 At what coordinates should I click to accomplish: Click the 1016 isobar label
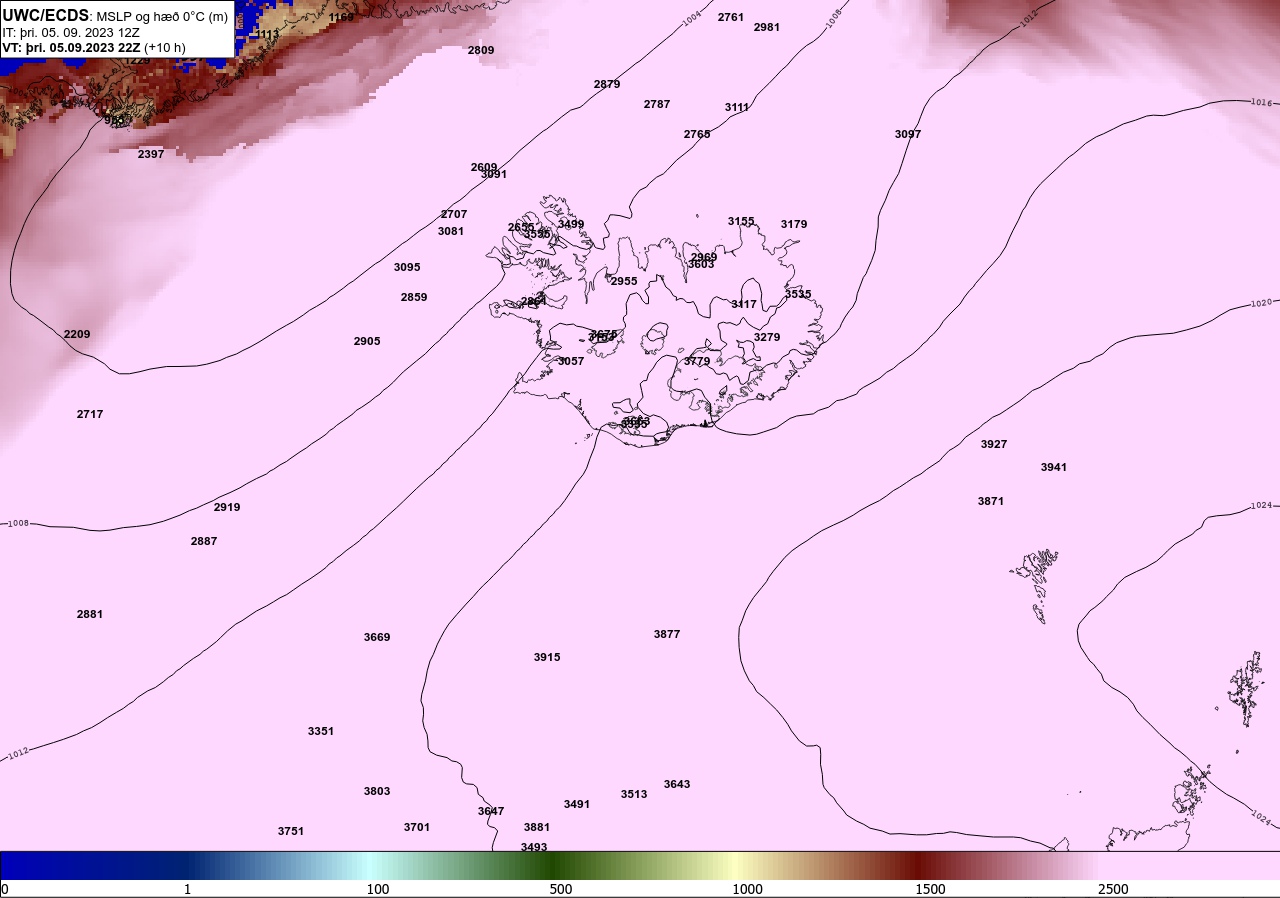pos(1261,102)
